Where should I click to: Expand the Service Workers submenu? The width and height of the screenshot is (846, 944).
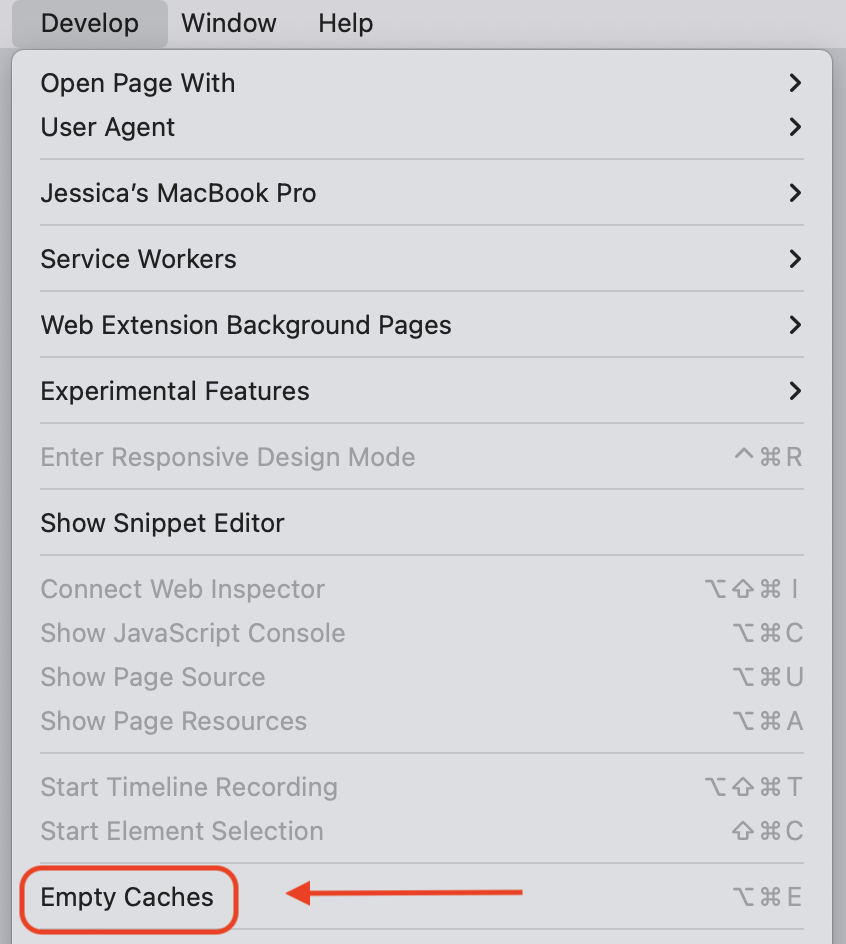pos(138,258)
